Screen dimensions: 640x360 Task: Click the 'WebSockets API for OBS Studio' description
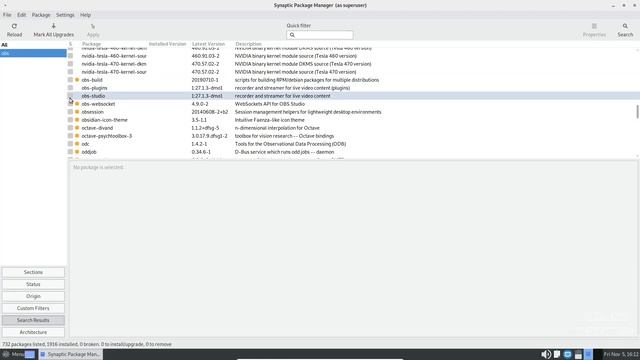pyautogui.click(x=269, y=104)
